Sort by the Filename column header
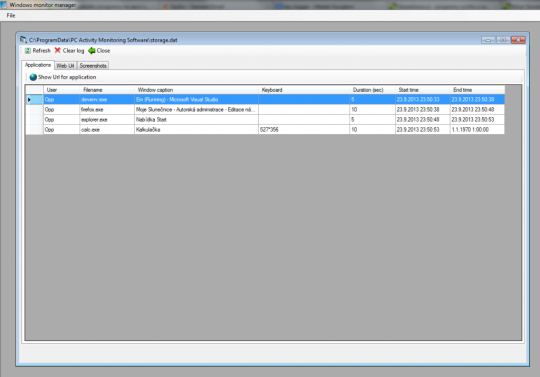The image size is (540, 377). point(107,90)
